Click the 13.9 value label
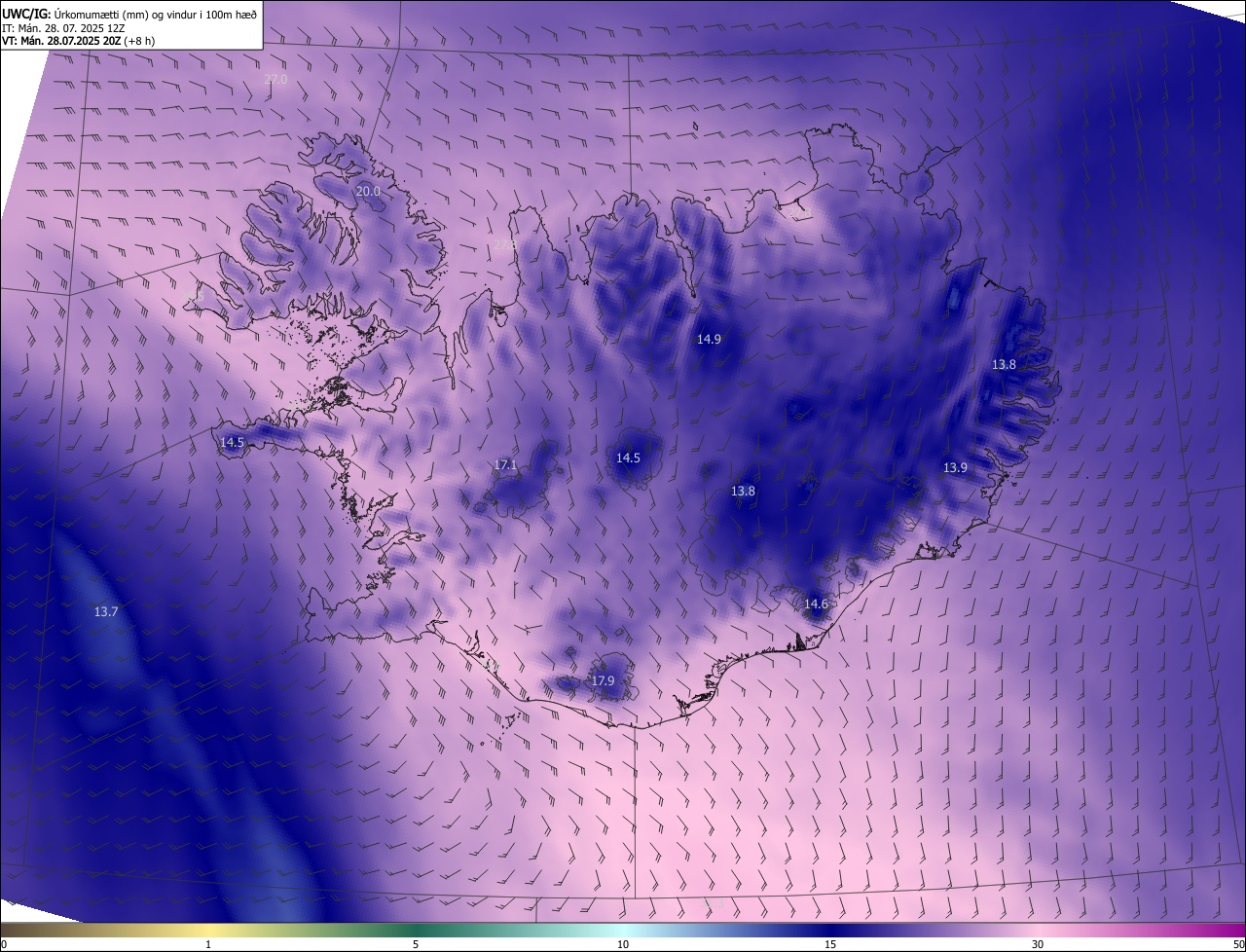Image resolution: width=1246 pixels, height=952 pixels. pos(955,468)
